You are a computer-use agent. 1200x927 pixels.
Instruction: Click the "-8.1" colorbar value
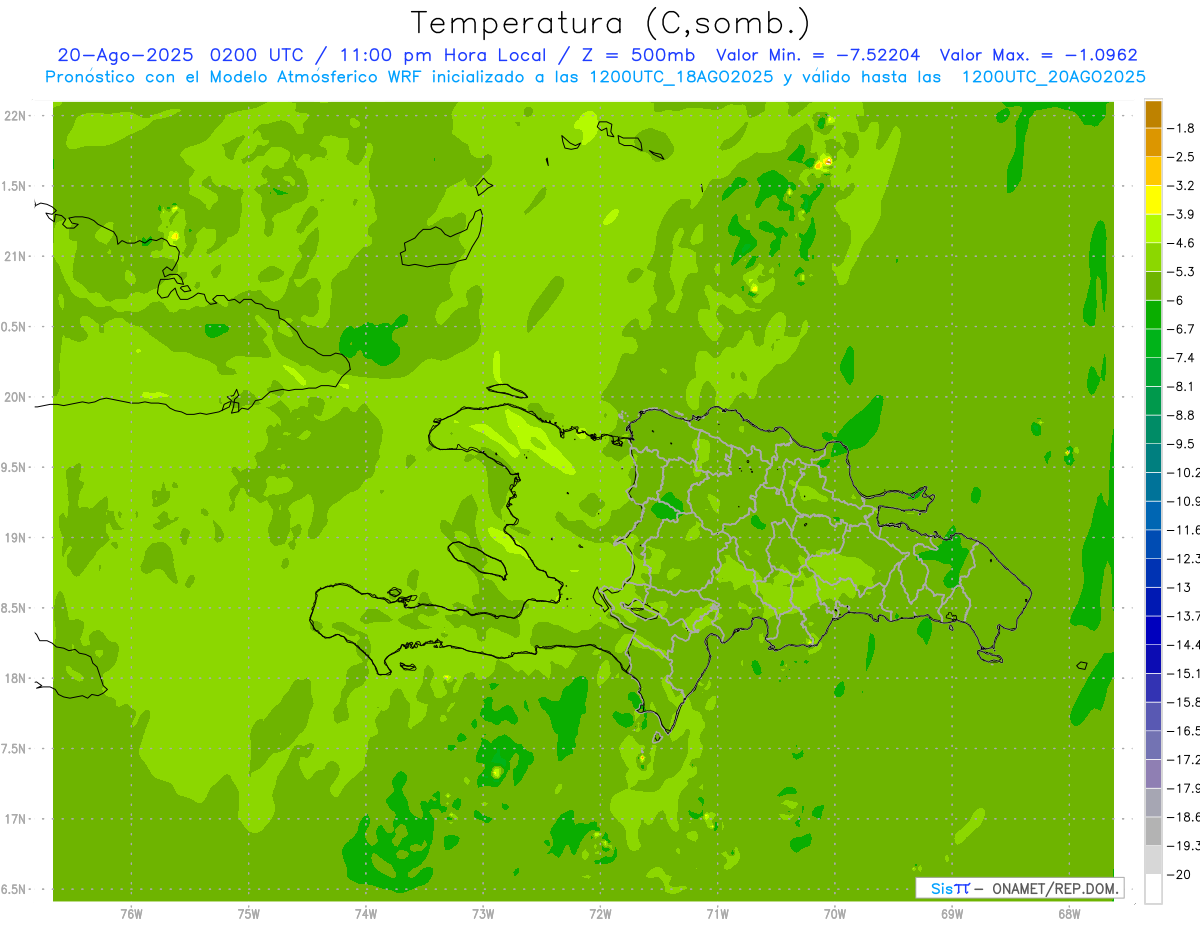click(x=1182, y=386)
